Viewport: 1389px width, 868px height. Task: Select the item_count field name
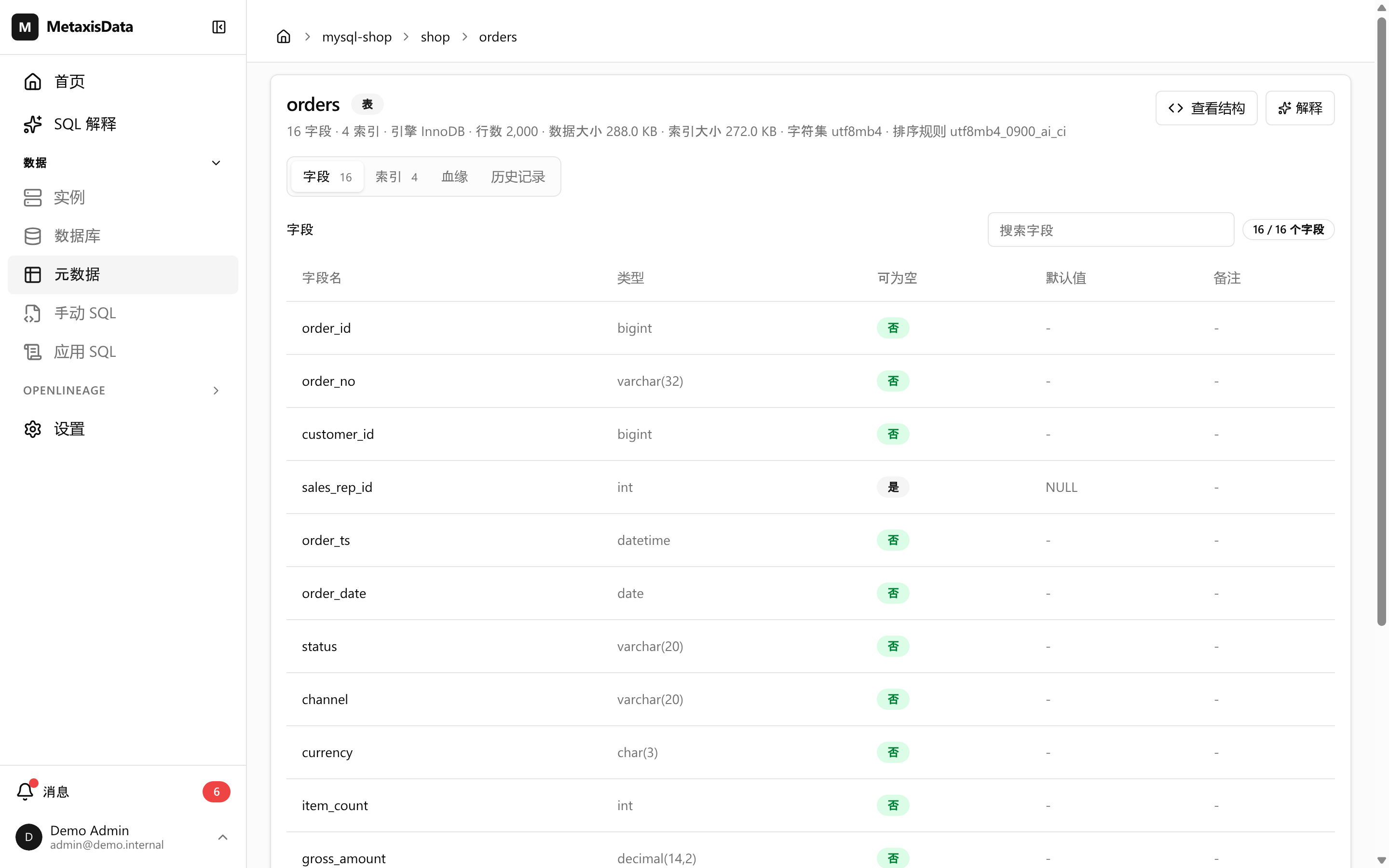point(335,805)
